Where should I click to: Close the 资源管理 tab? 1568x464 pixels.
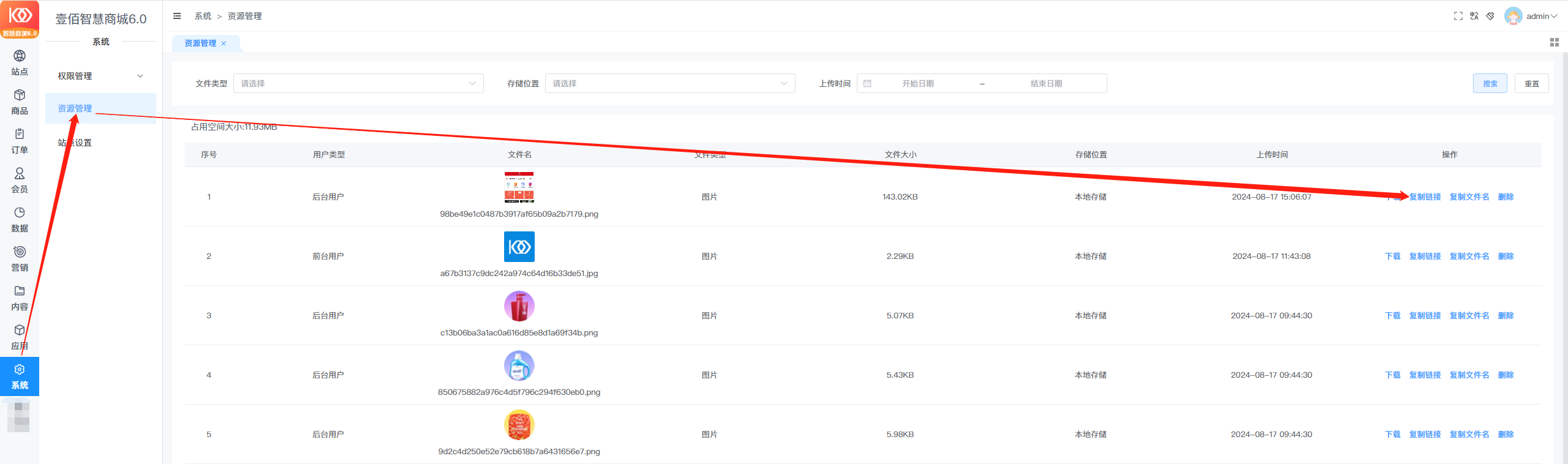(x=224, y=43)
